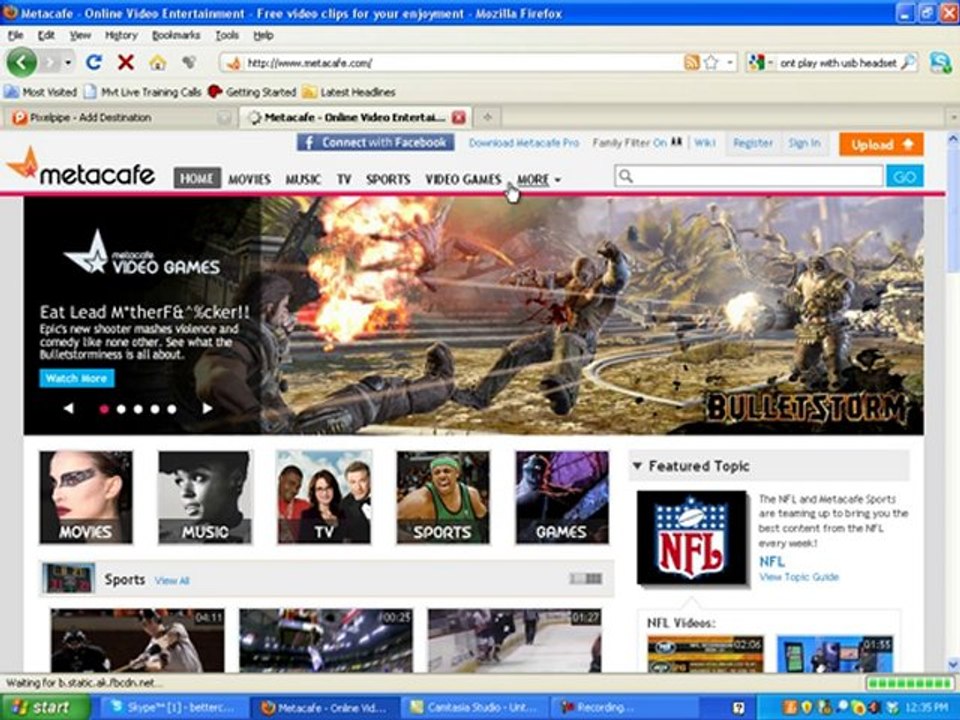Toggle the Sports section layout view switch
This screenshot has height=720, width=960.
click(586, 579)
